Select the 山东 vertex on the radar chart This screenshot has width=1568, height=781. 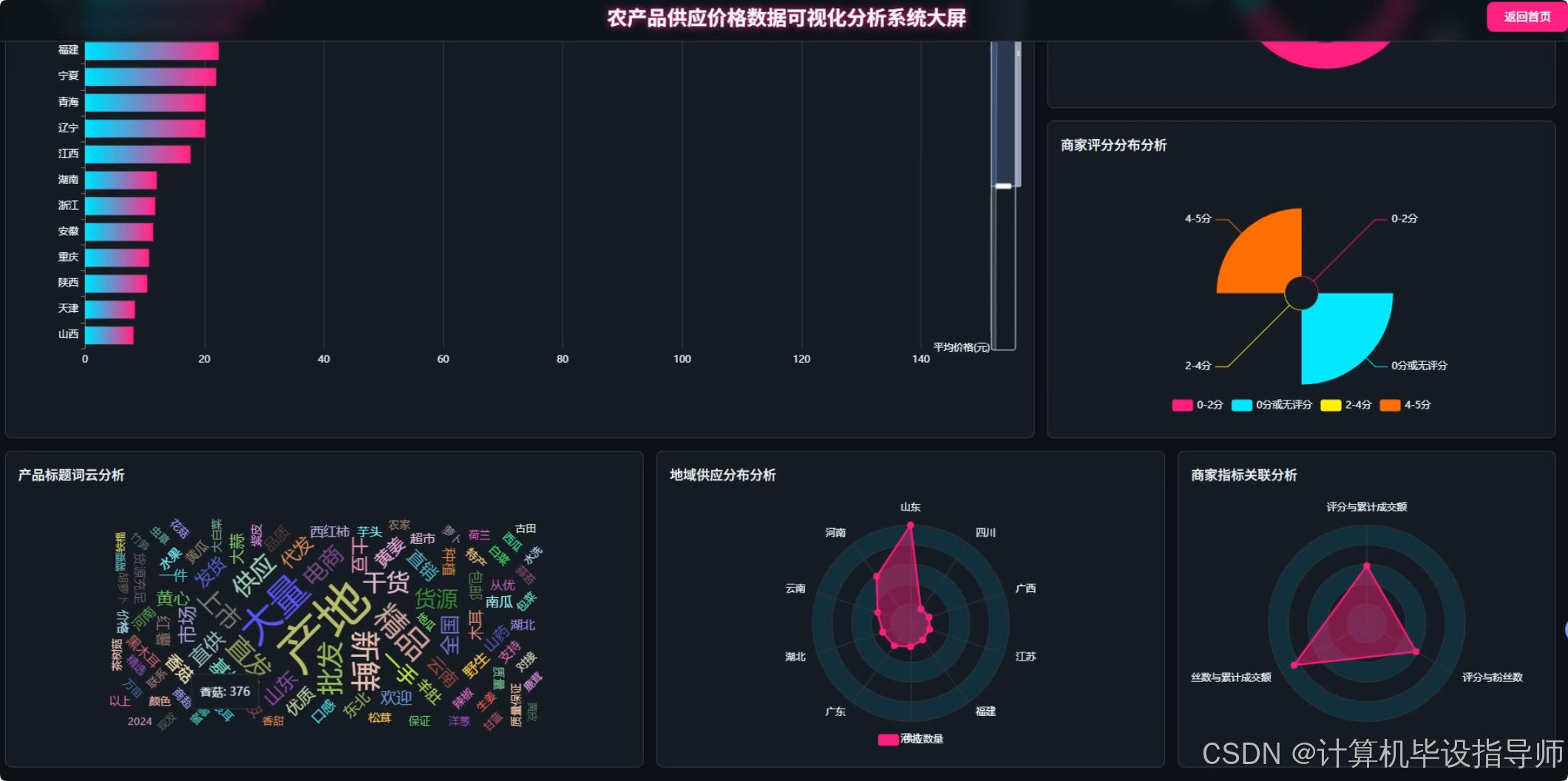click(x=910, y=526)
